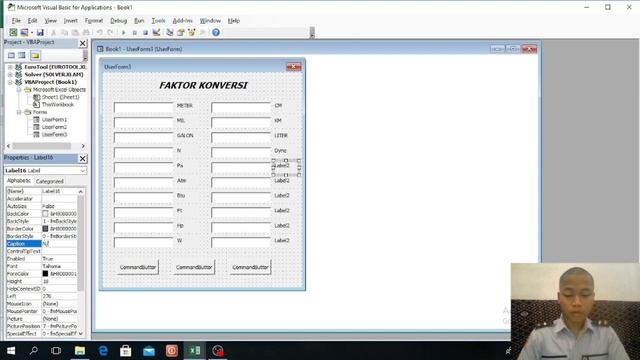This screenshot has height=360, width=640.
Task: Open Windows Start menu
Action: [11, 350]
